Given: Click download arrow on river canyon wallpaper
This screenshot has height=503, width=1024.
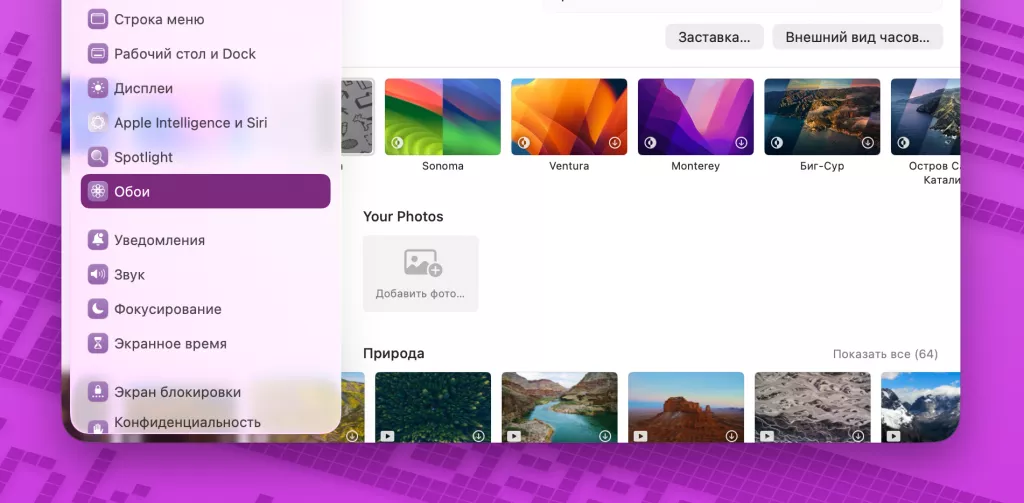Looking at the screenshot, I should tap(605, 436).
